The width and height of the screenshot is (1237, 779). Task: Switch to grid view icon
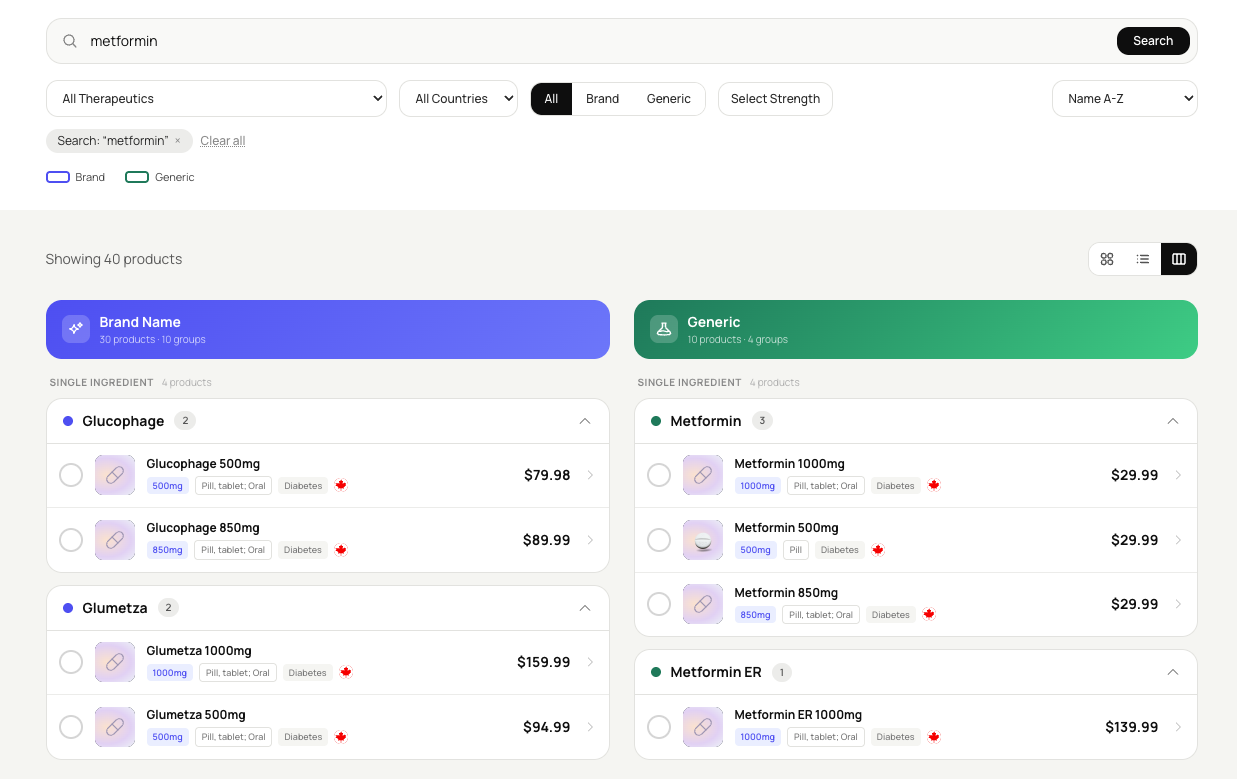(1107, 259)
